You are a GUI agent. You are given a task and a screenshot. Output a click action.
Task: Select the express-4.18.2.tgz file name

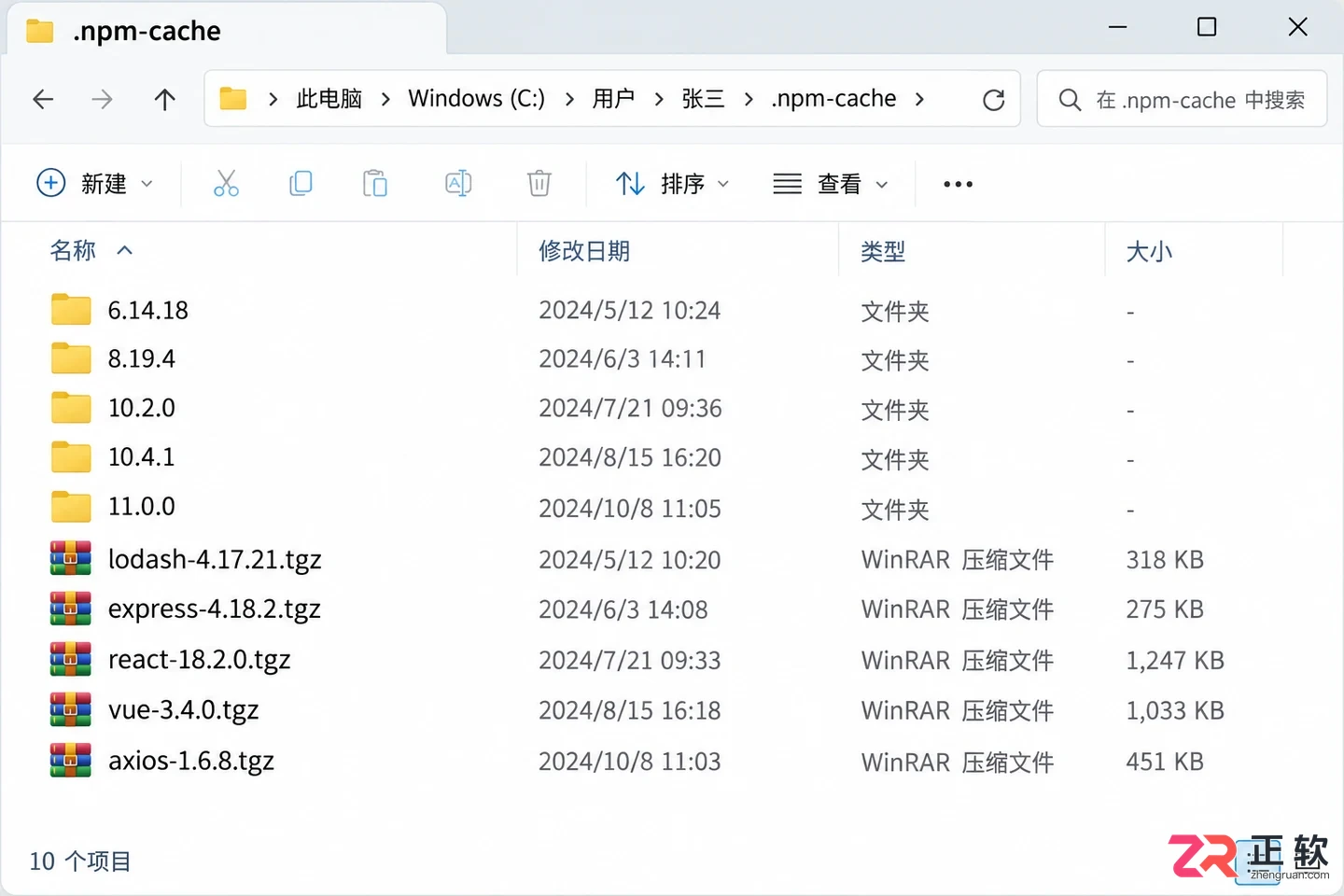pyautogui.click(x=215, y=609)
